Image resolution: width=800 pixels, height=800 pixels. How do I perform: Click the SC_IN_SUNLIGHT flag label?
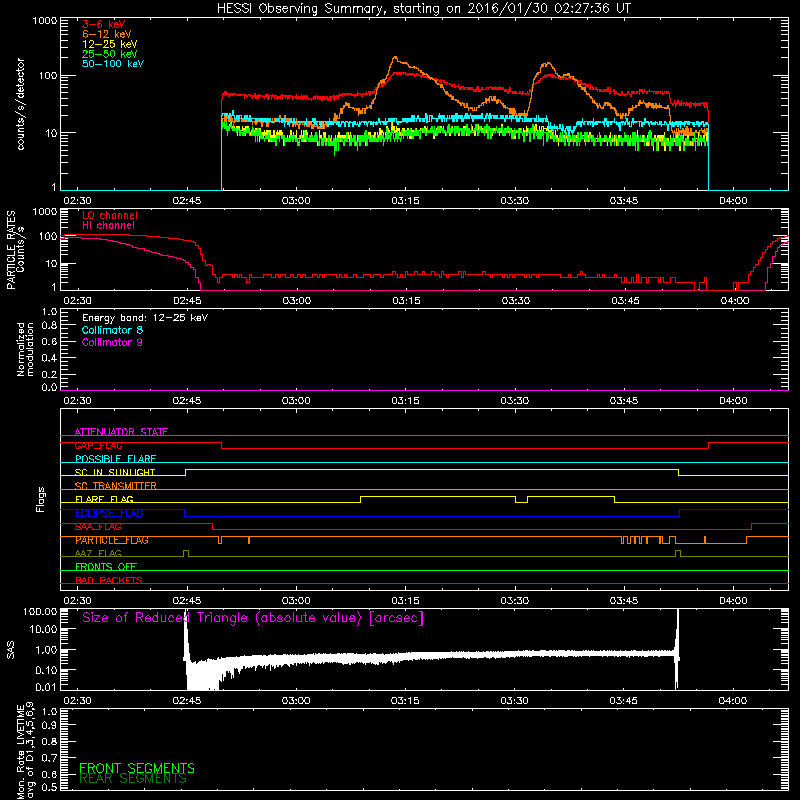(x=115, y=472)
